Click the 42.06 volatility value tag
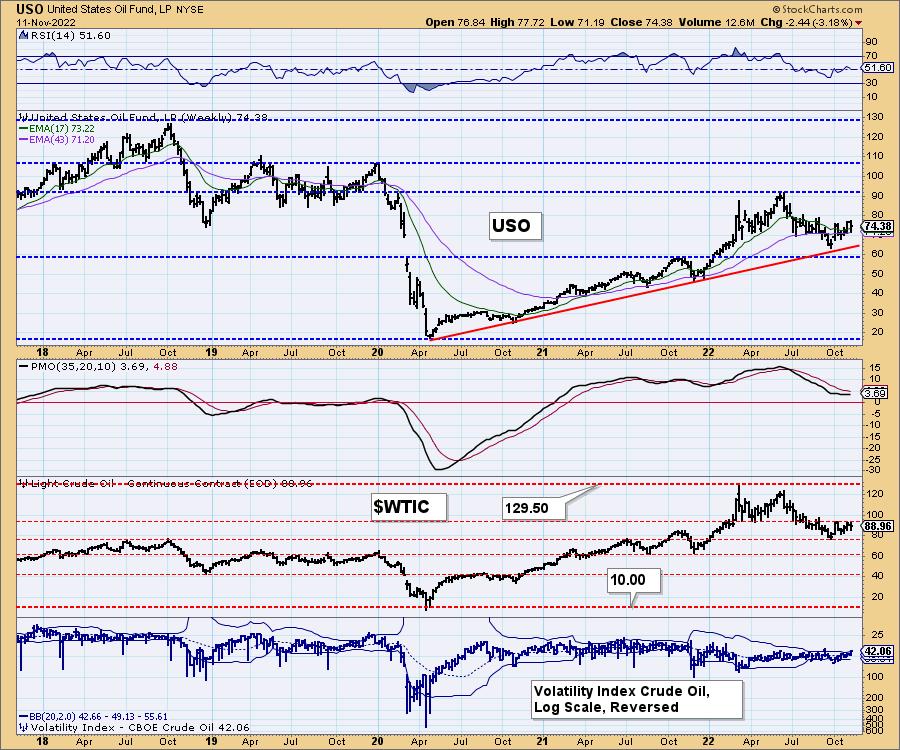Image resolution: width=900 pixels, height=750 pixels. pyautogui.click(x=879, y=651)
